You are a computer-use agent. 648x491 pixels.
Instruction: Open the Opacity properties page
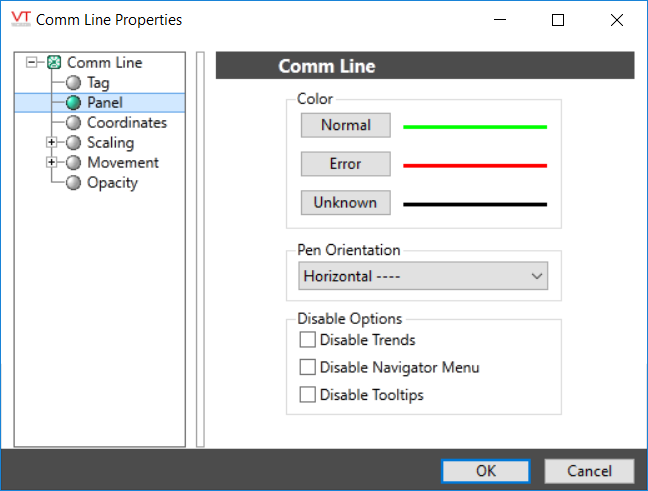[112, 183]
